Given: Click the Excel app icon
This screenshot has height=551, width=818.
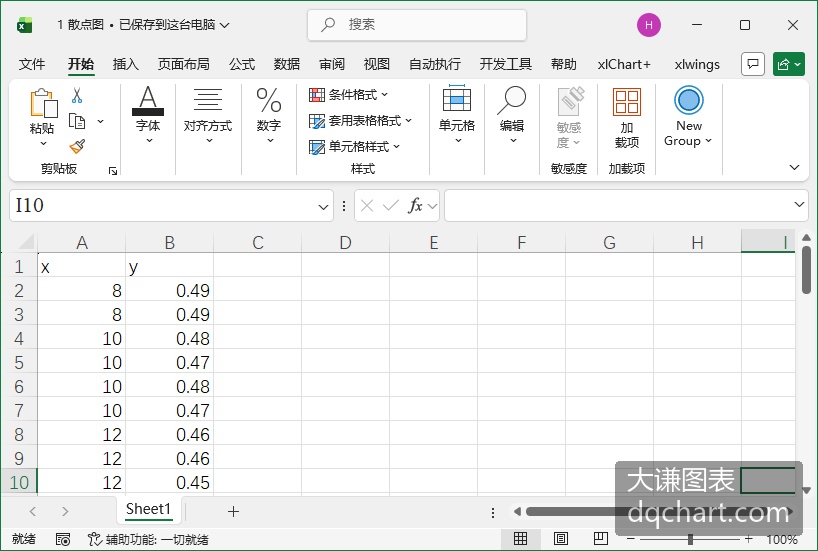Looking at the screenshot, I should [25, 25].
